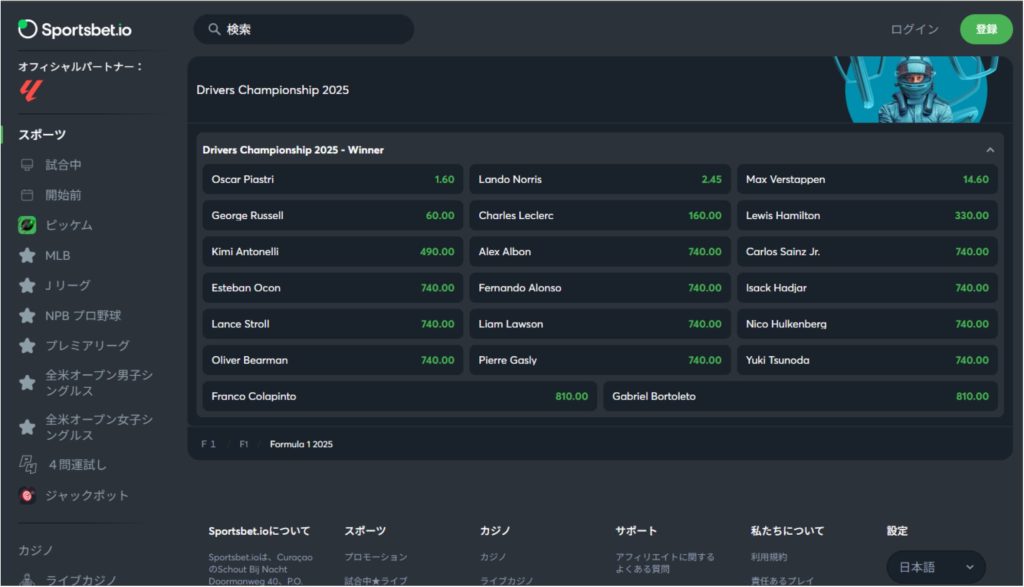This screenshot has width=1024, height=587.
Task: Select the カジノ sidebar section heading
Action: pyautogui.click(x=35, y=550)
